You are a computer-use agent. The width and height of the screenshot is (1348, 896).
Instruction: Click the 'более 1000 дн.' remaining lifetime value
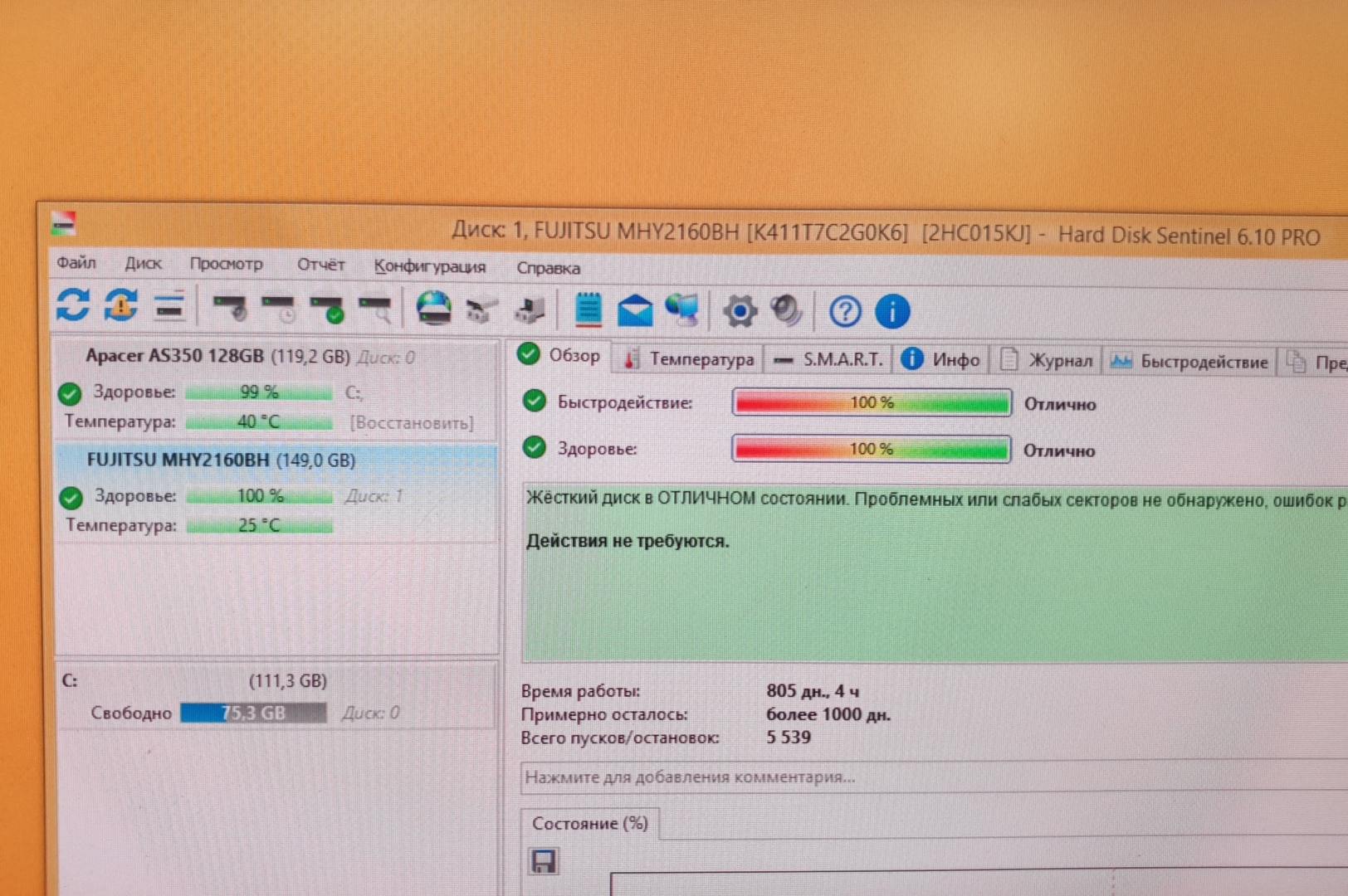click(828, 713)
